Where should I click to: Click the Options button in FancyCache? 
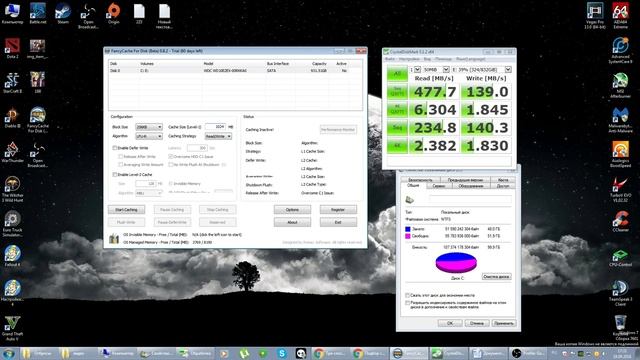click(292, 210)
